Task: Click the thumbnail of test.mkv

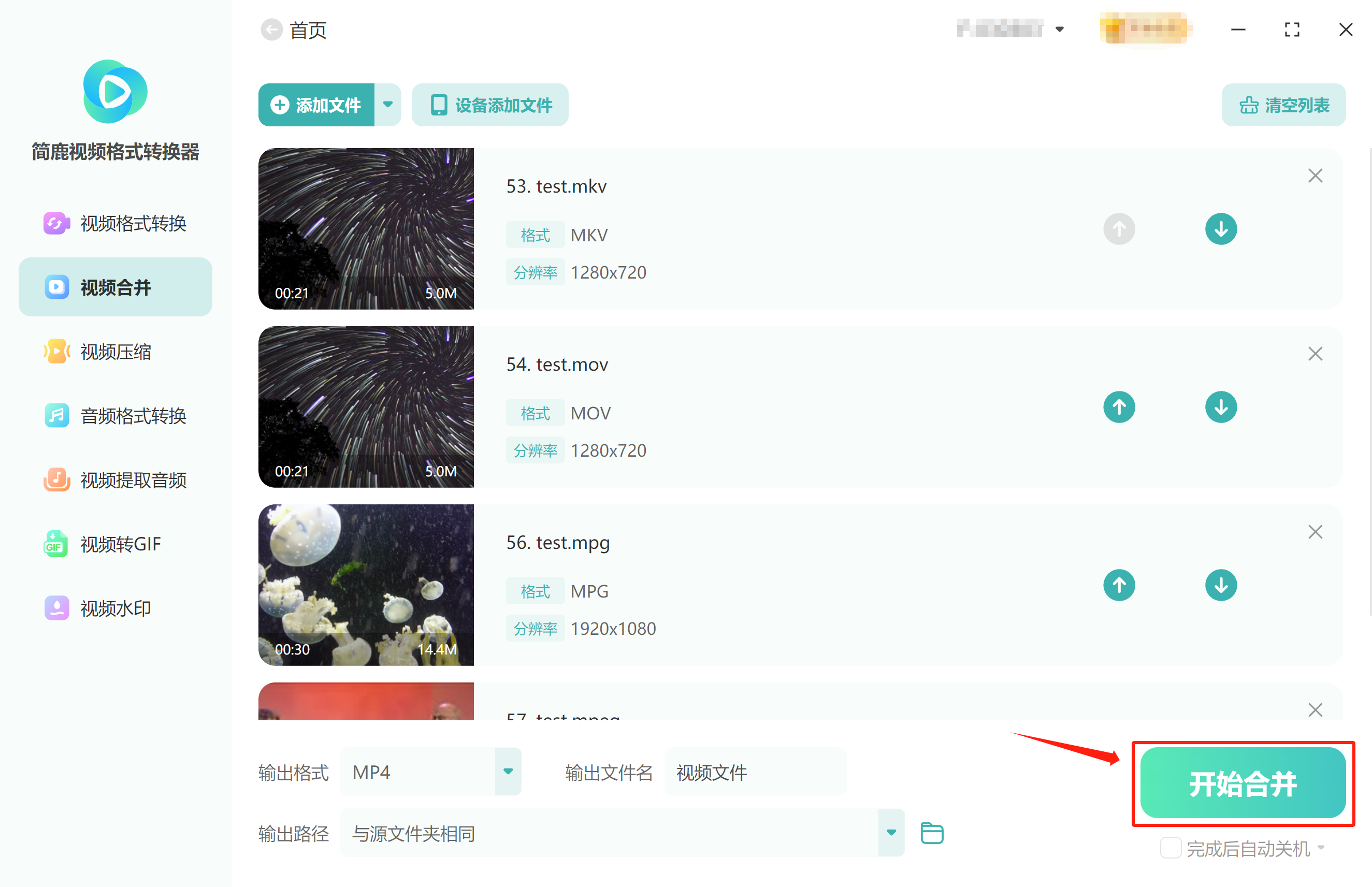Action: tap(365, 228)
